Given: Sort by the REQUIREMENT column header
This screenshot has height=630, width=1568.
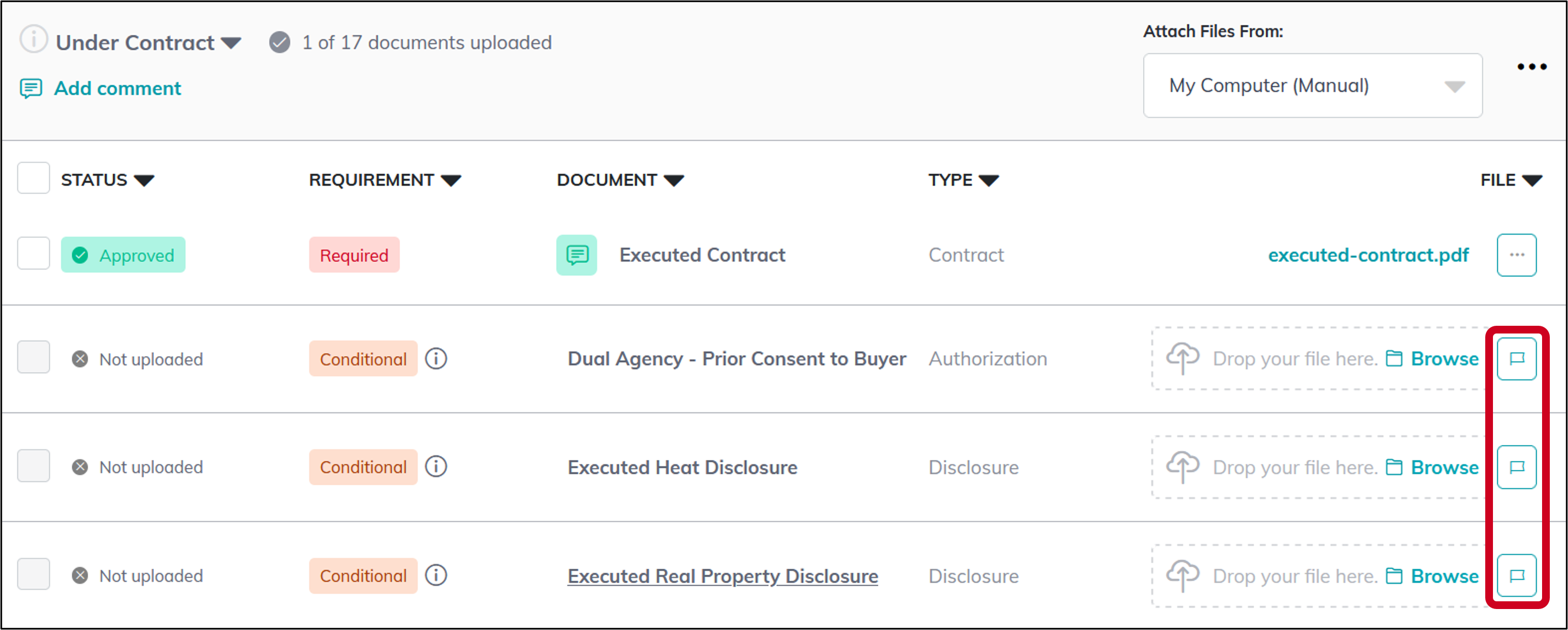Looking at the screenshot, I should (x=385, y=181).
